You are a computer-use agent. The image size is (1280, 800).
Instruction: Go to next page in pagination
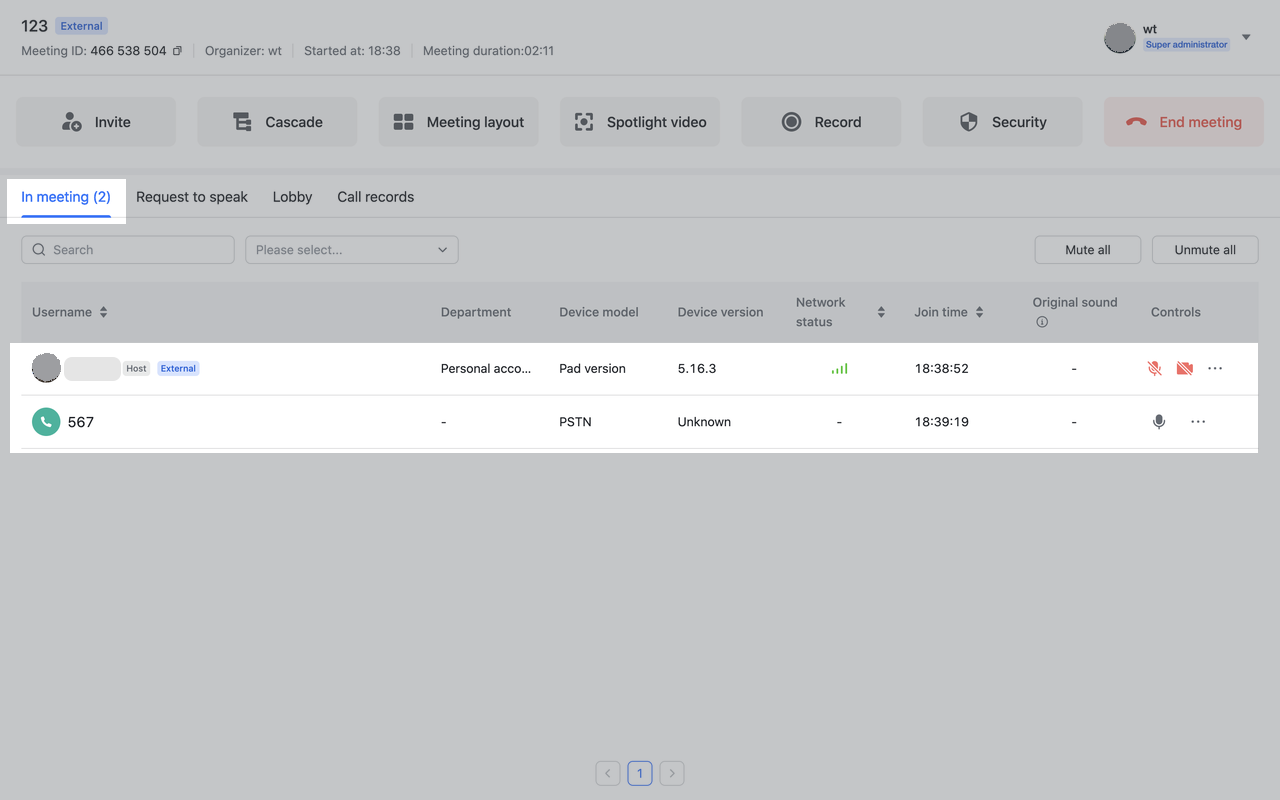click(672, 773)
